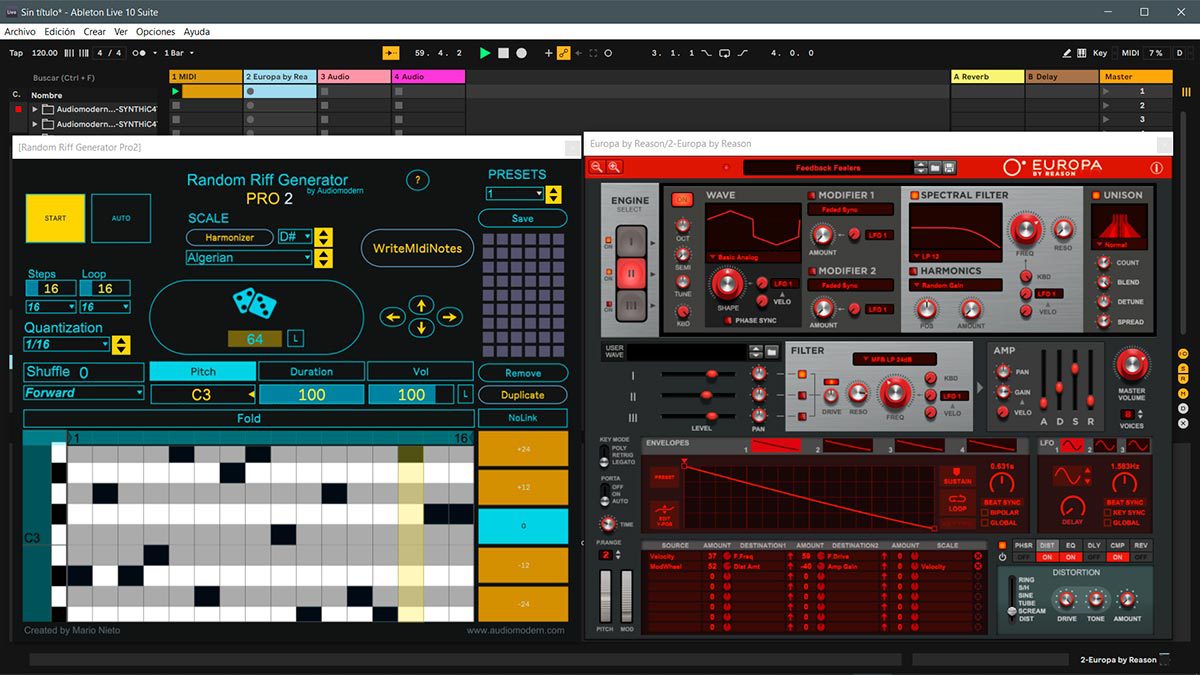Click the right arrow in the shift pad
This screenshot has width=1200, height=675.
(x=450, y=317)
